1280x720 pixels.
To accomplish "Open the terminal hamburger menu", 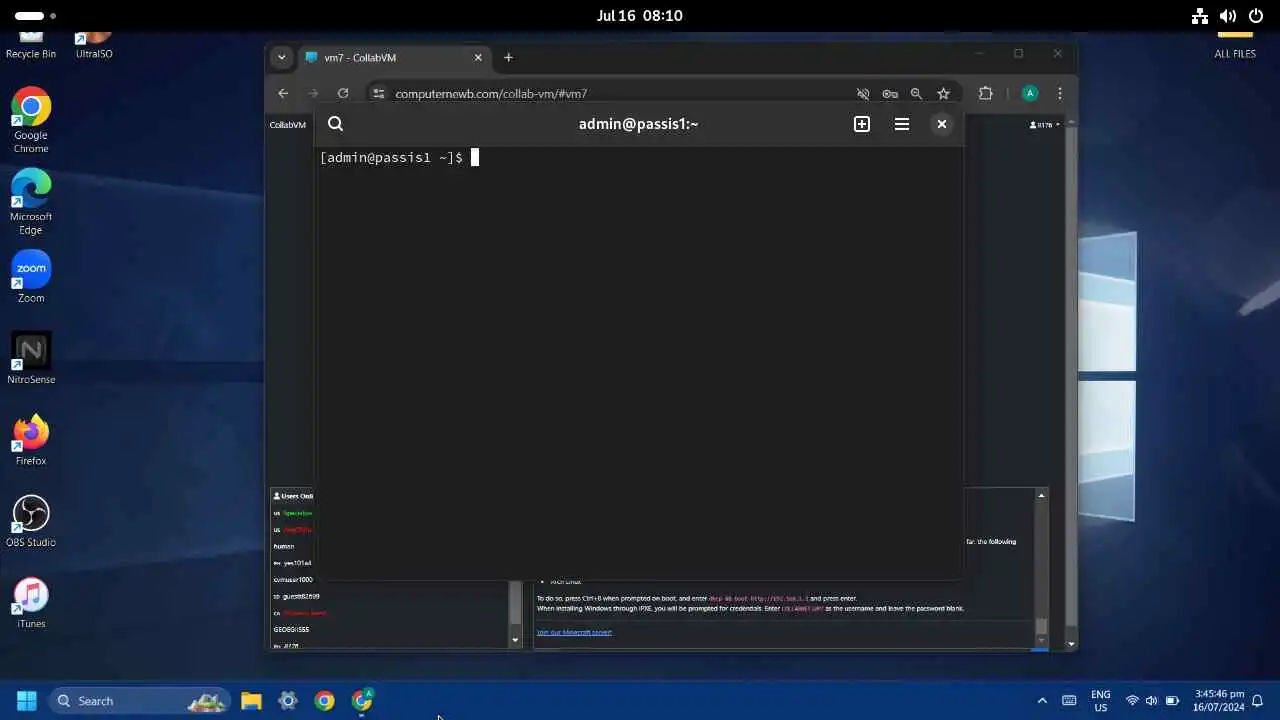I will (902, 124).
